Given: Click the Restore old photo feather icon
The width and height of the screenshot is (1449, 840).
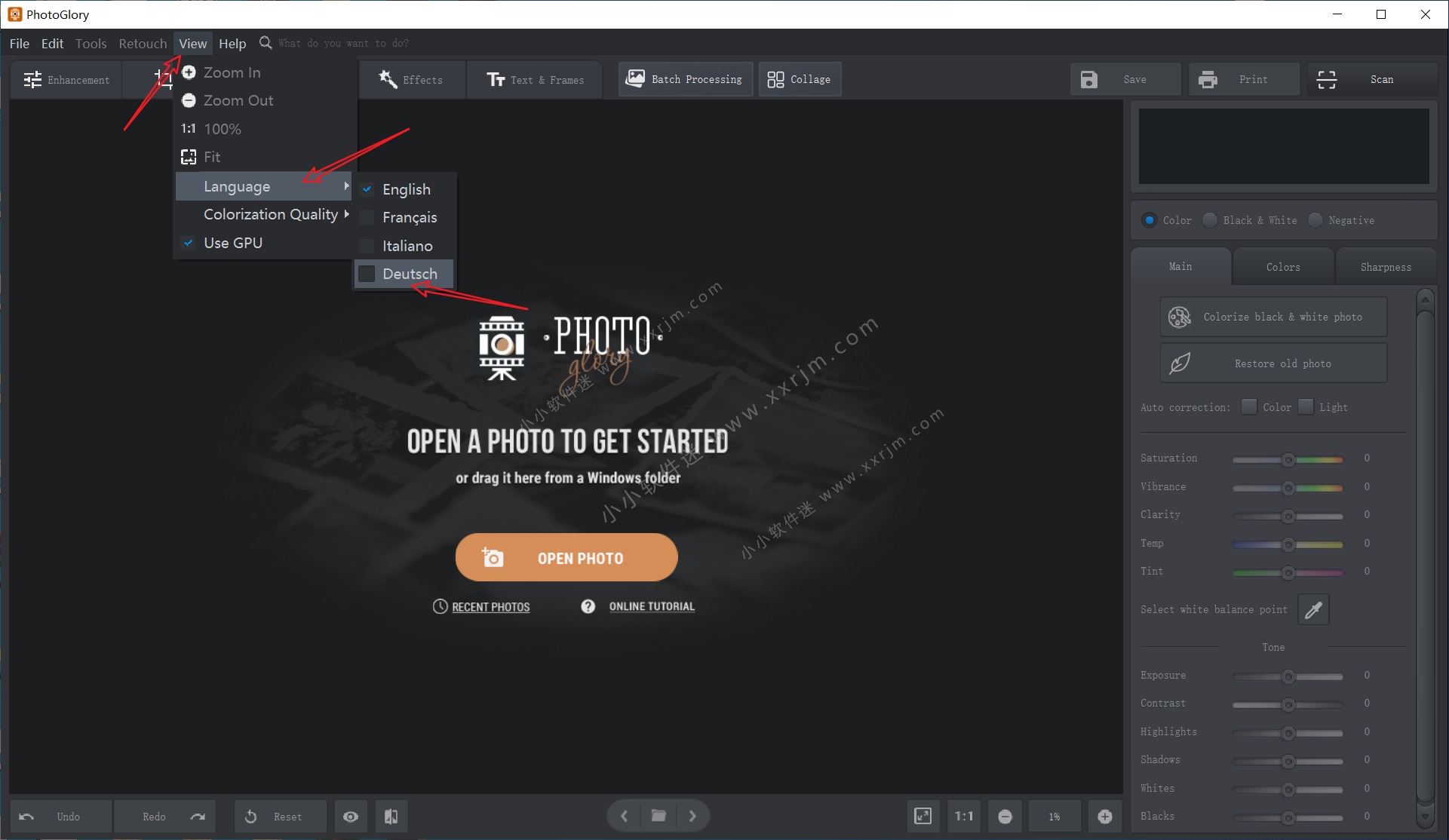Looking at the screenshot, I should (x=1180, y=363).
